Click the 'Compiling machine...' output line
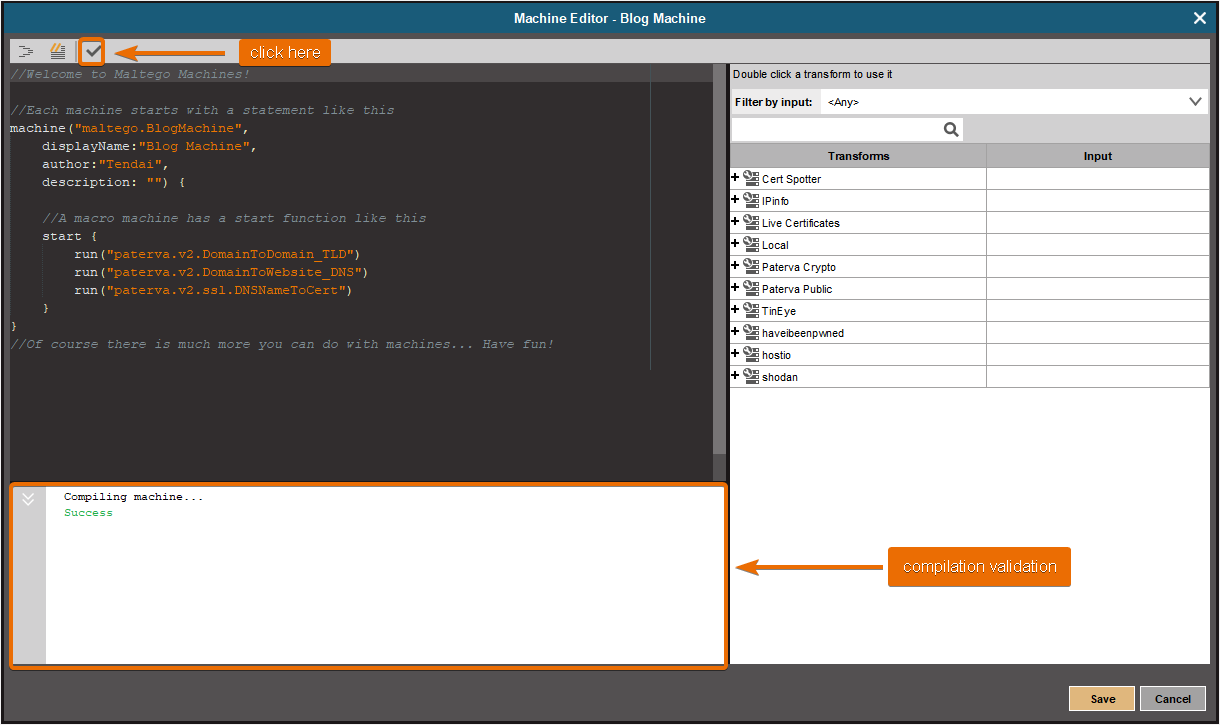 pyautogui.click(x=134, y=497)
